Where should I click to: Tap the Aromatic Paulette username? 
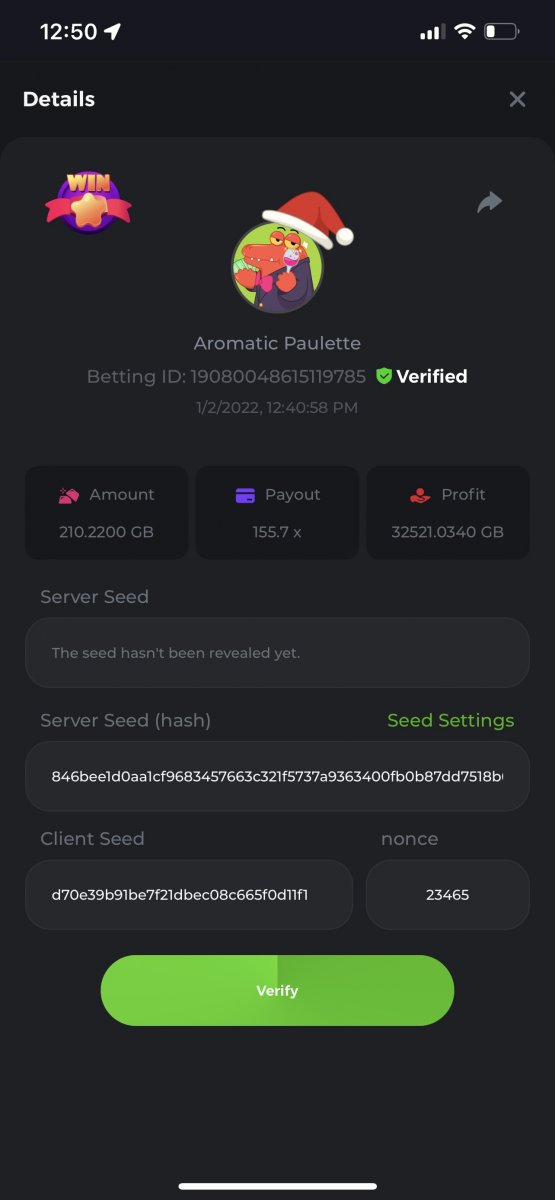pyautogui.click(x=277, y=343)
